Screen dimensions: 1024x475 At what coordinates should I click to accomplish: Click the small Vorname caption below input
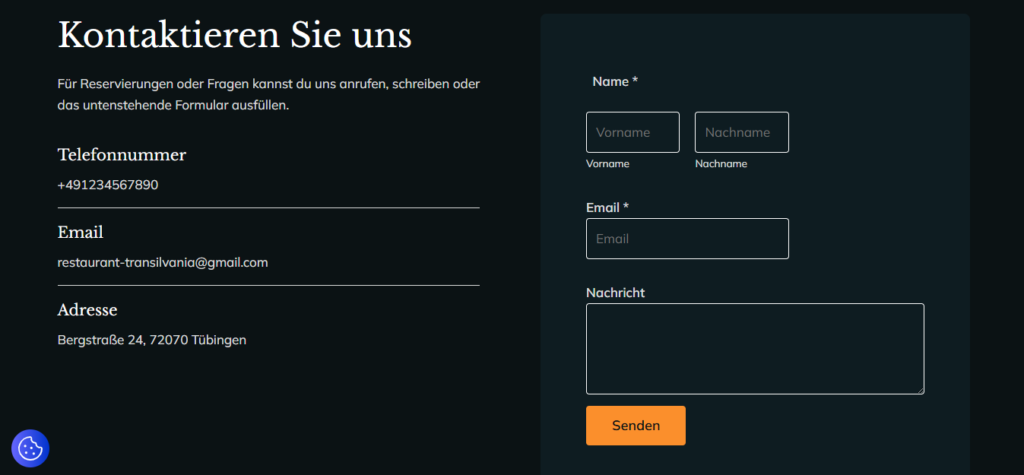point(607,164)
